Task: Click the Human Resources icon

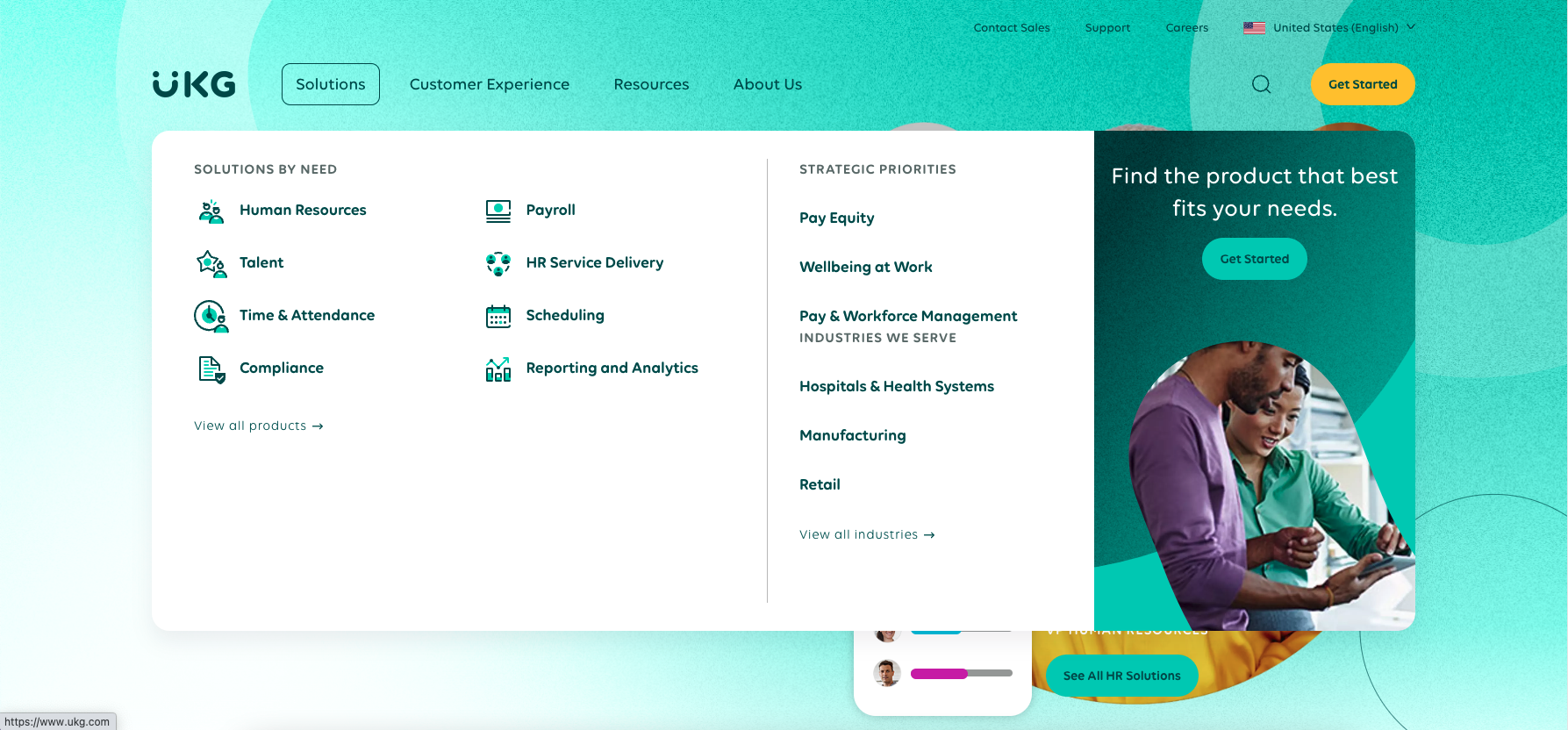Action: point(211,211)
